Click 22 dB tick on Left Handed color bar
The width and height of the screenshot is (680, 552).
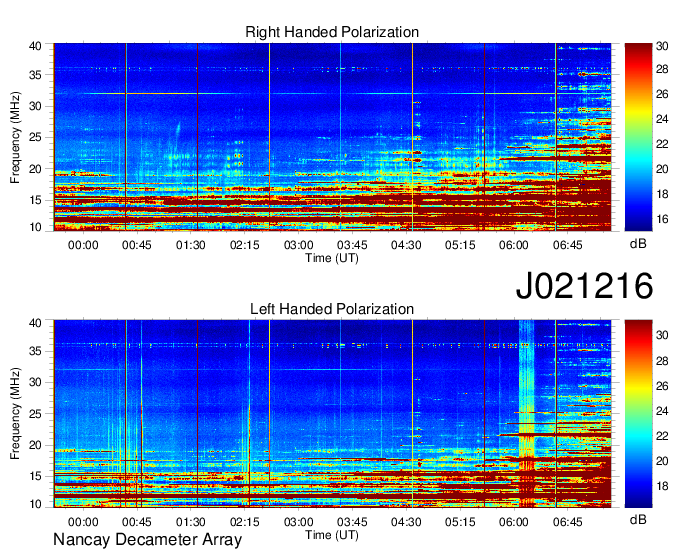[662, 436]
